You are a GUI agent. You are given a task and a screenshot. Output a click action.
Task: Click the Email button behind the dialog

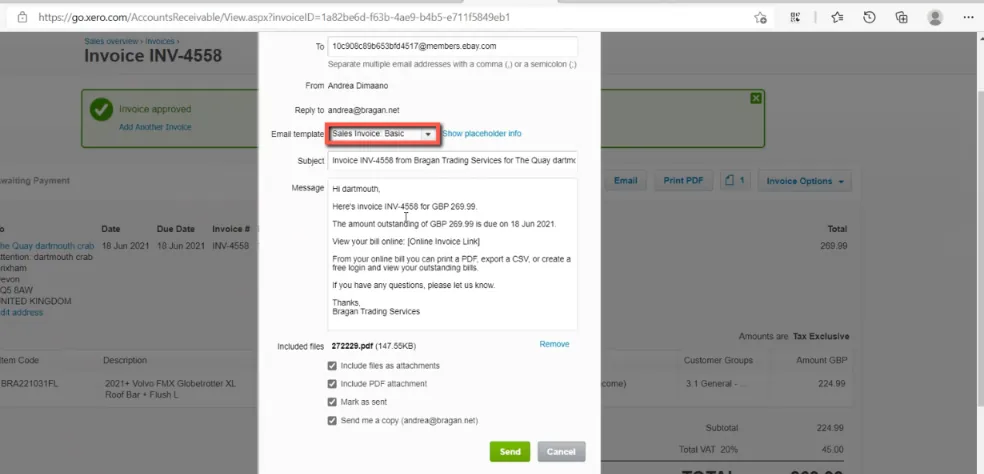(625, 181)
